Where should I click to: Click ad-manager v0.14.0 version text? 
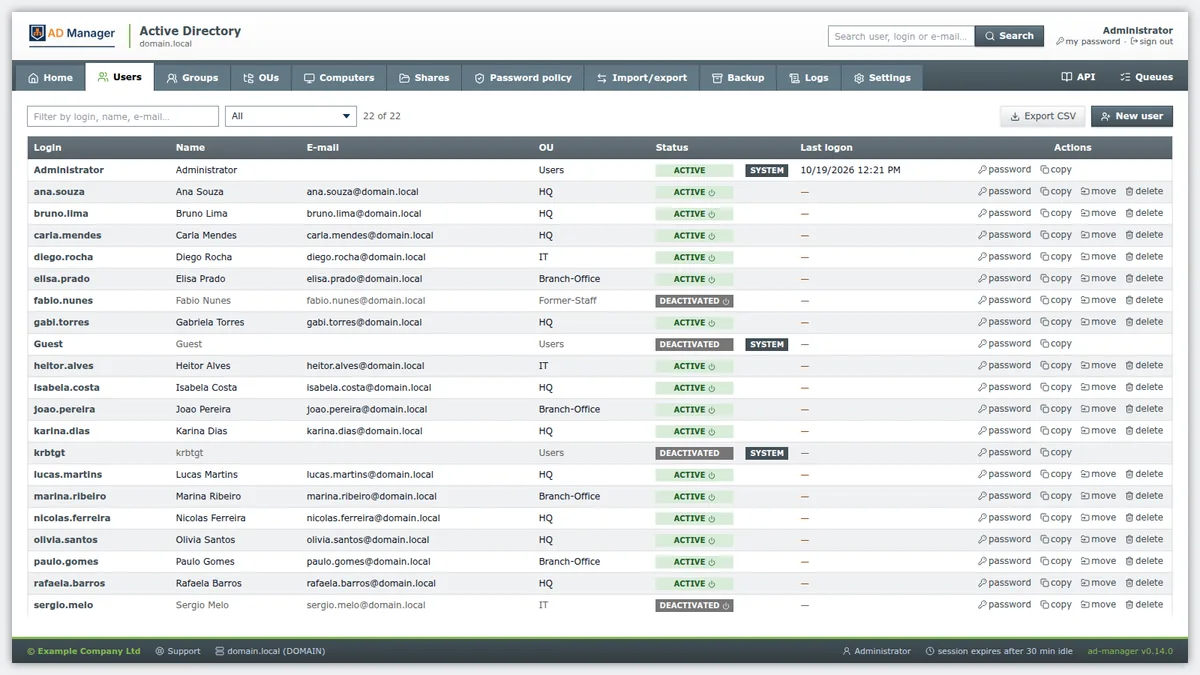[x=1130, y=651]
